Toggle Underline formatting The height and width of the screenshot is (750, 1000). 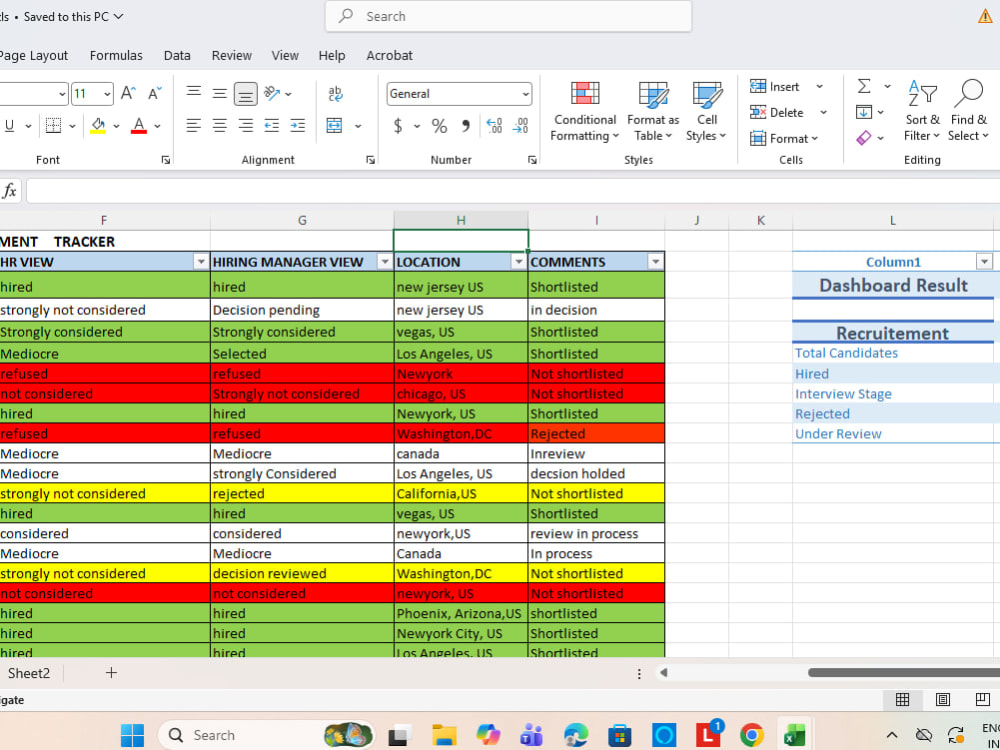10,126
